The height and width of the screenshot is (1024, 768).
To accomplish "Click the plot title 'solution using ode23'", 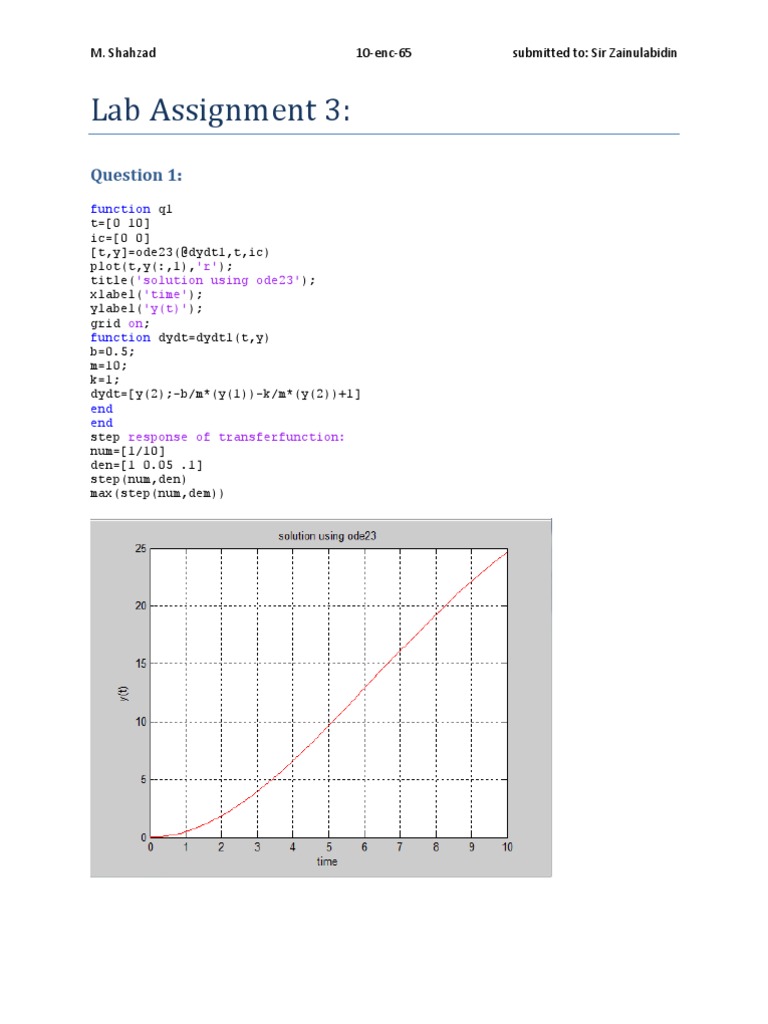I will (x=327, y=536).
